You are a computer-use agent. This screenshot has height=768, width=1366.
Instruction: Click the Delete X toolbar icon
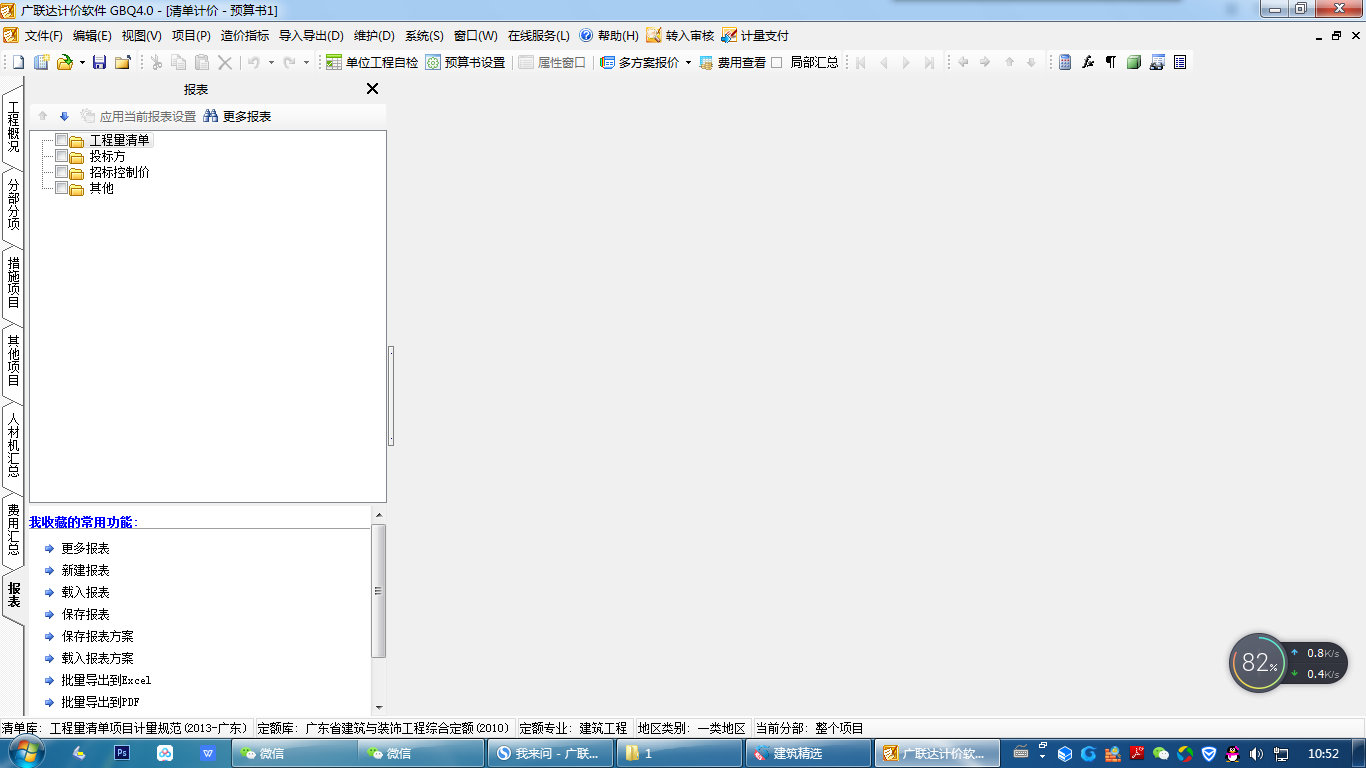225,62
